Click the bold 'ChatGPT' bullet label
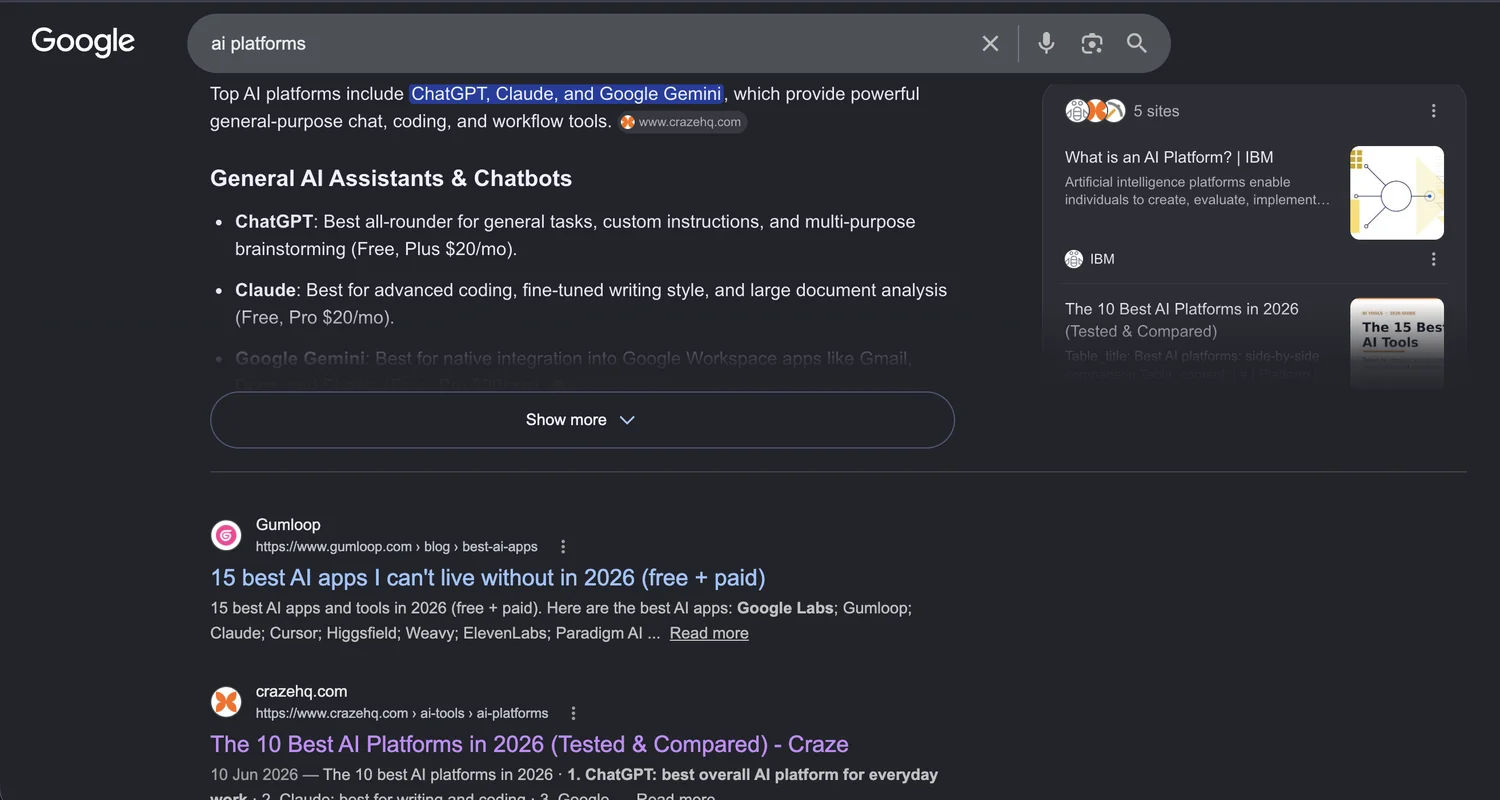The width and height of the screenshot is (1500, 800). 274,222
